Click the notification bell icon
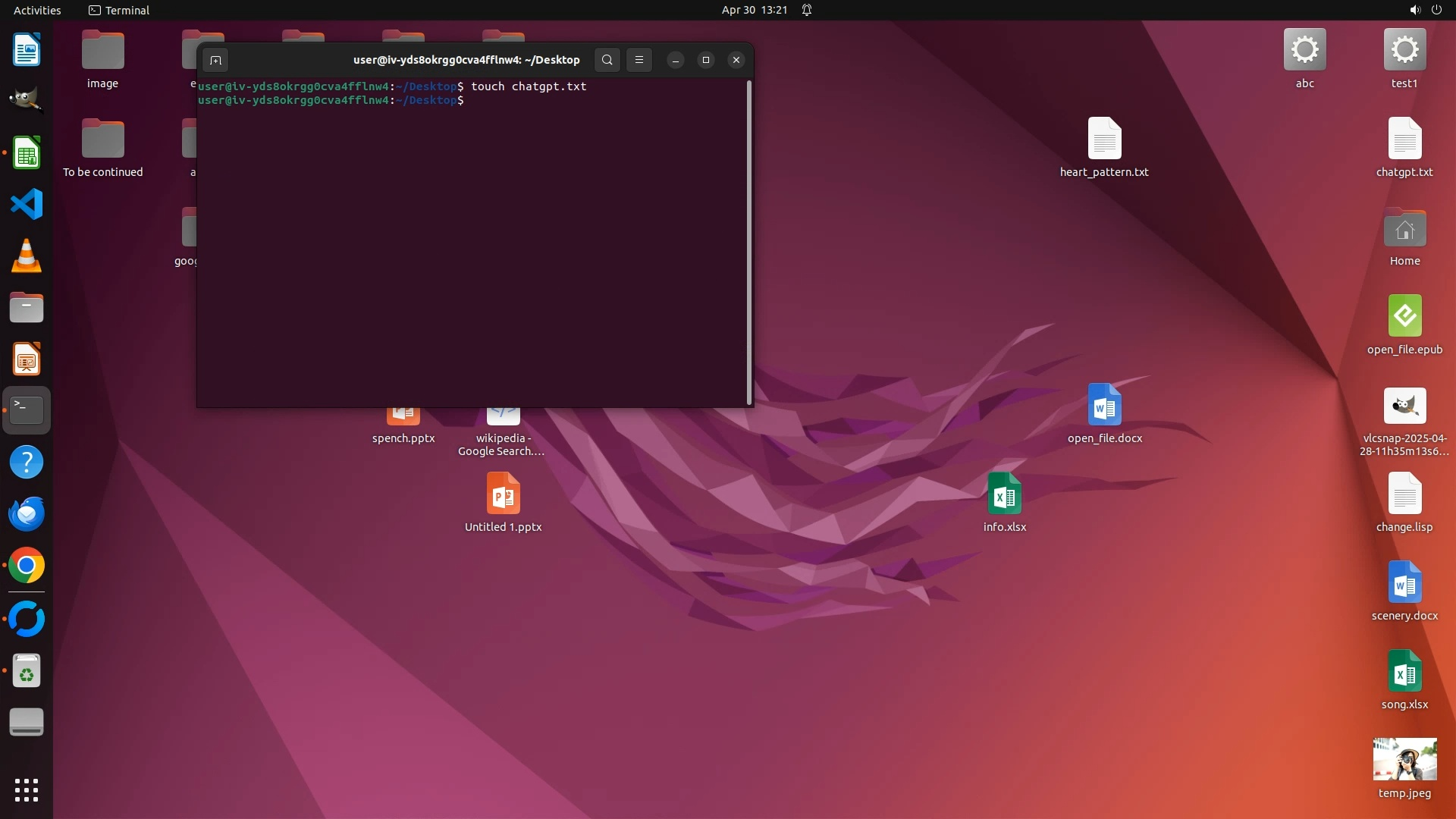Image resolution: width=1456 pixels, height=819 pixels. (x=807, y=10)
